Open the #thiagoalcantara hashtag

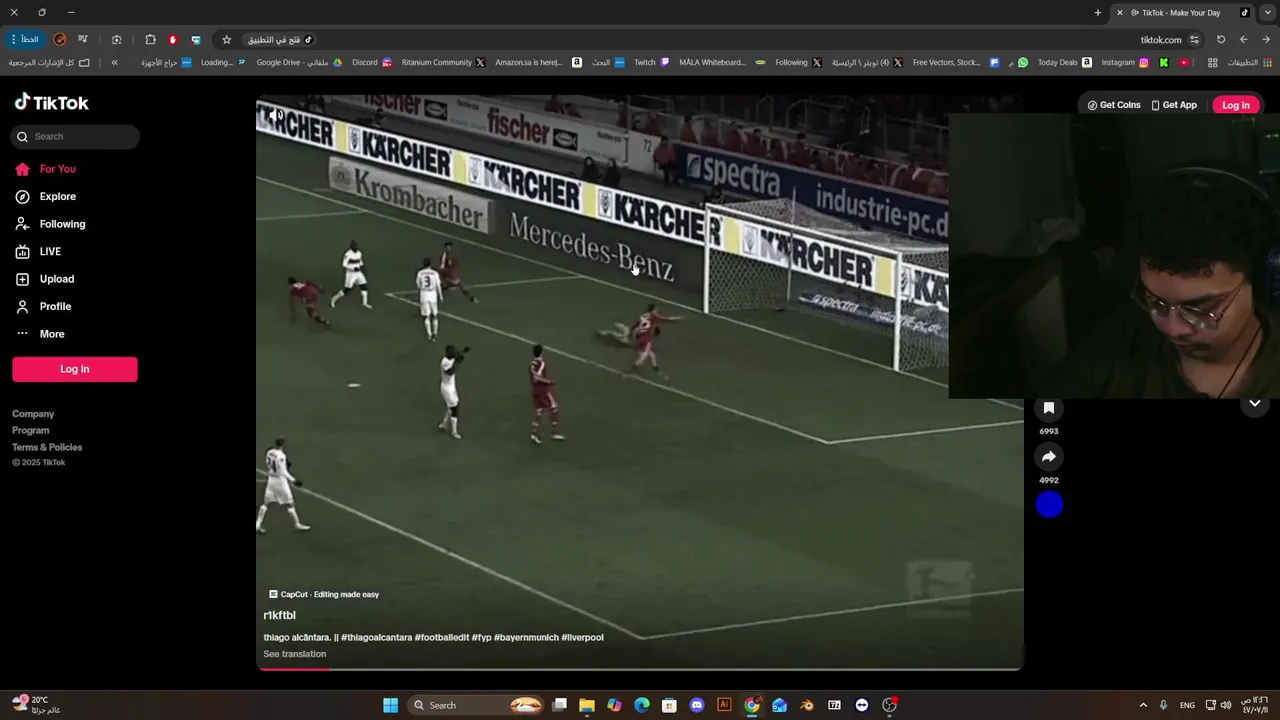point(376,637)
